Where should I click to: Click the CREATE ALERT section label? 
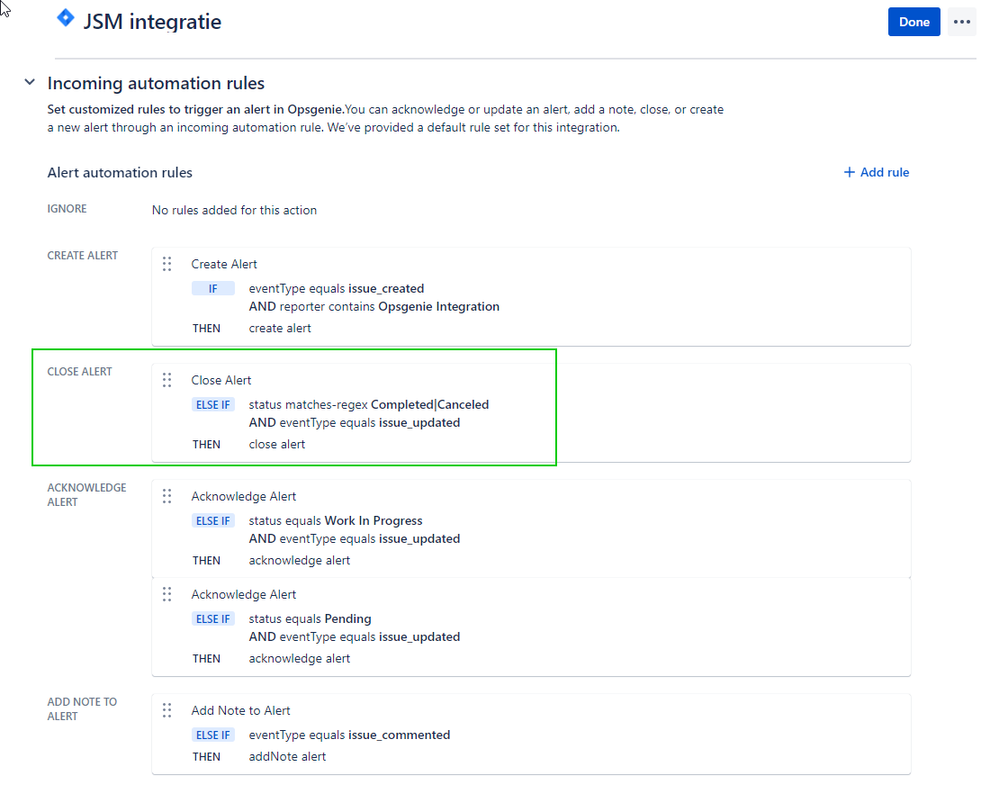[83, 255]
